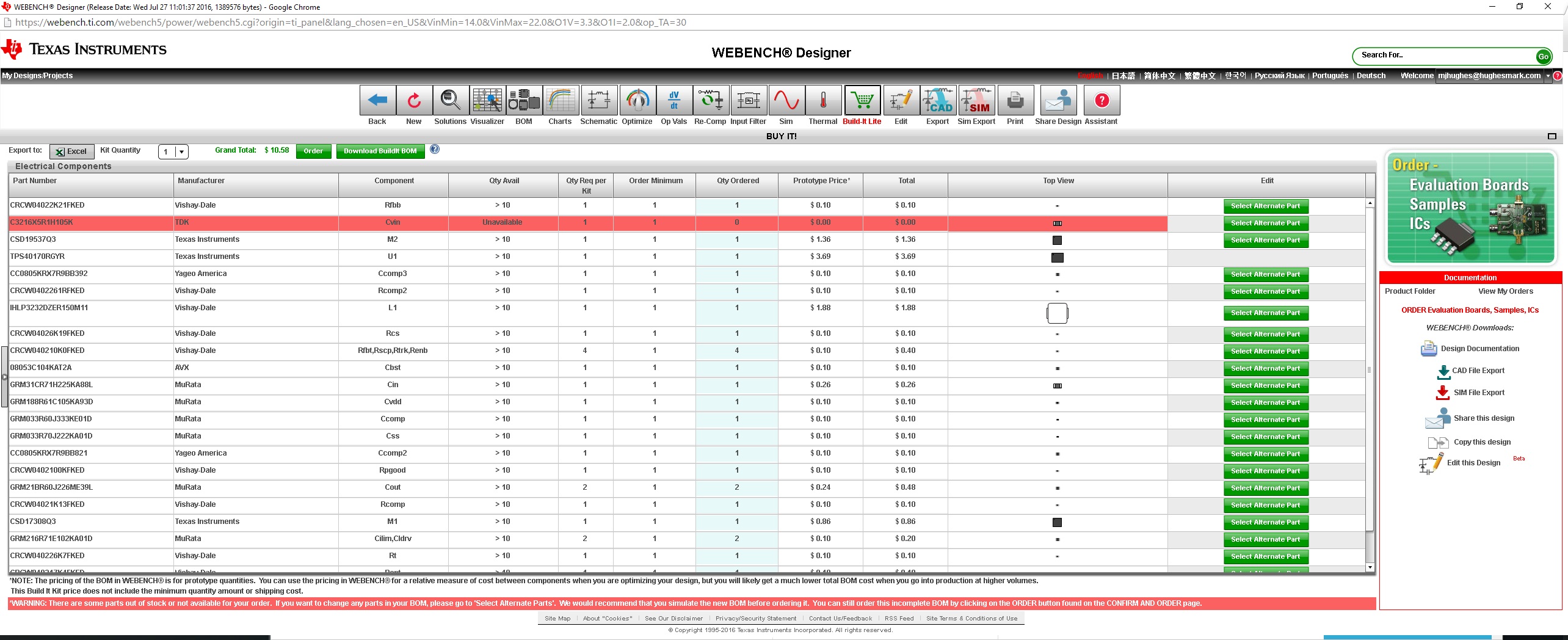The image size is (1568, 640).
Task: Select alternate part for Cvin row
Action: point(1265,224)
